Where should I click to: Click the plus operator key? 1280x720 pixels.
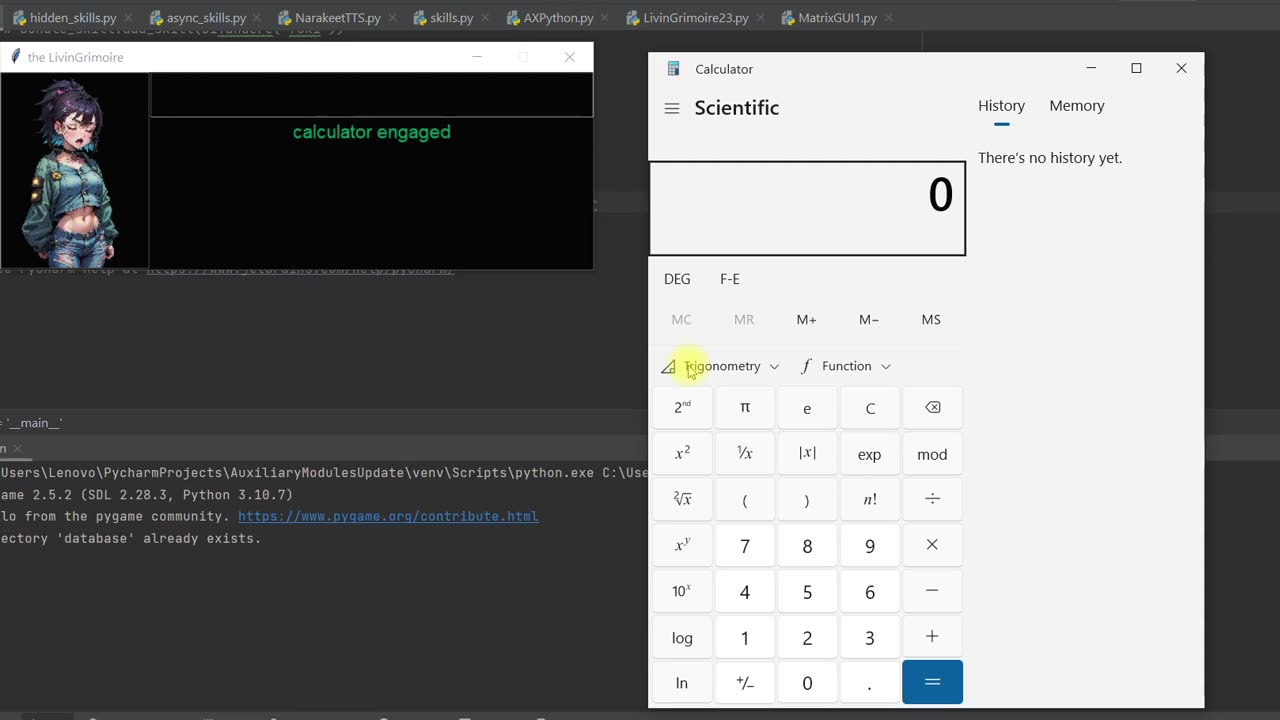pyautogui.click(x=932, y=637)
